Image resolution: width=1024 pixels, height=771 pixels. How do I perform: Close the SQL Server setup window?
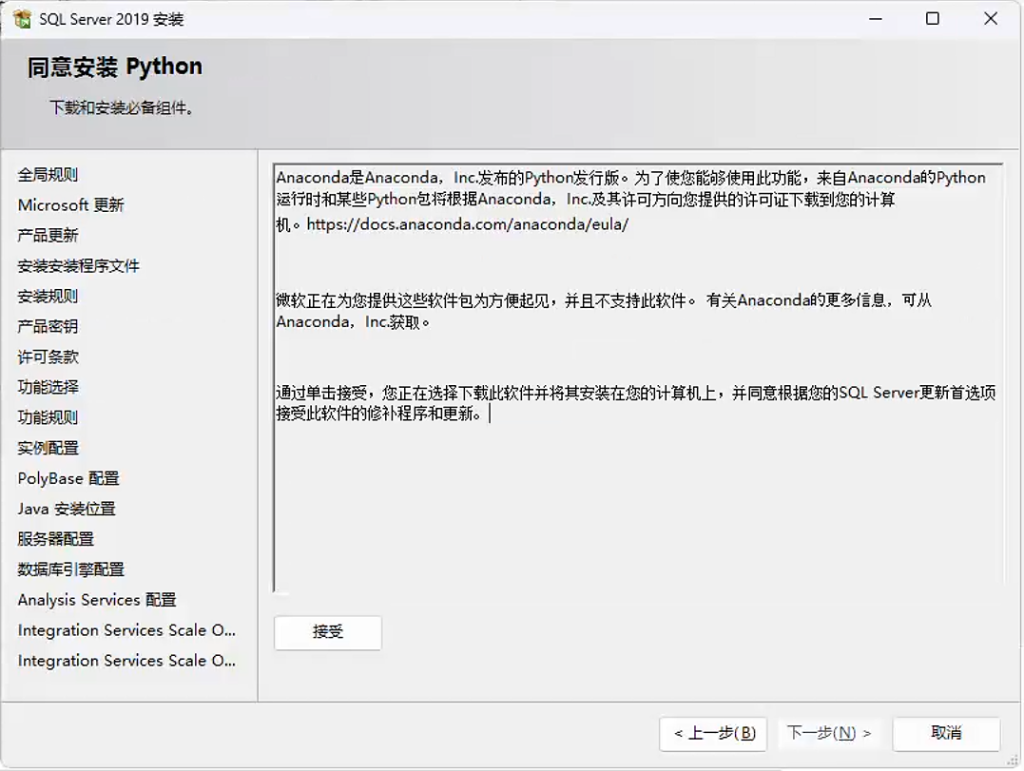click(991, 19)
